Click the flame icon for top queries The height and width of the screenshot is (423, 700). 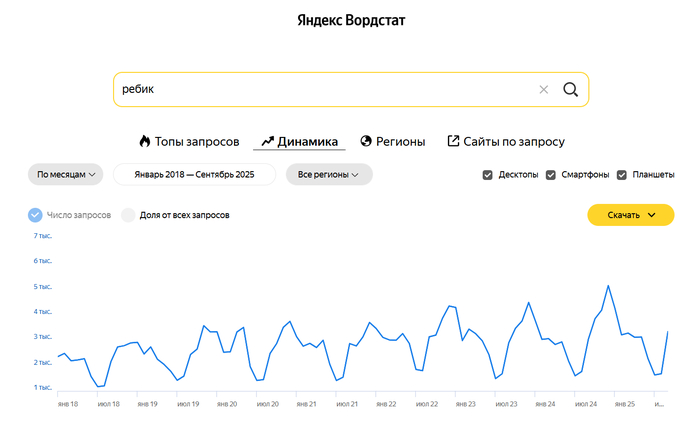(144, 141)
